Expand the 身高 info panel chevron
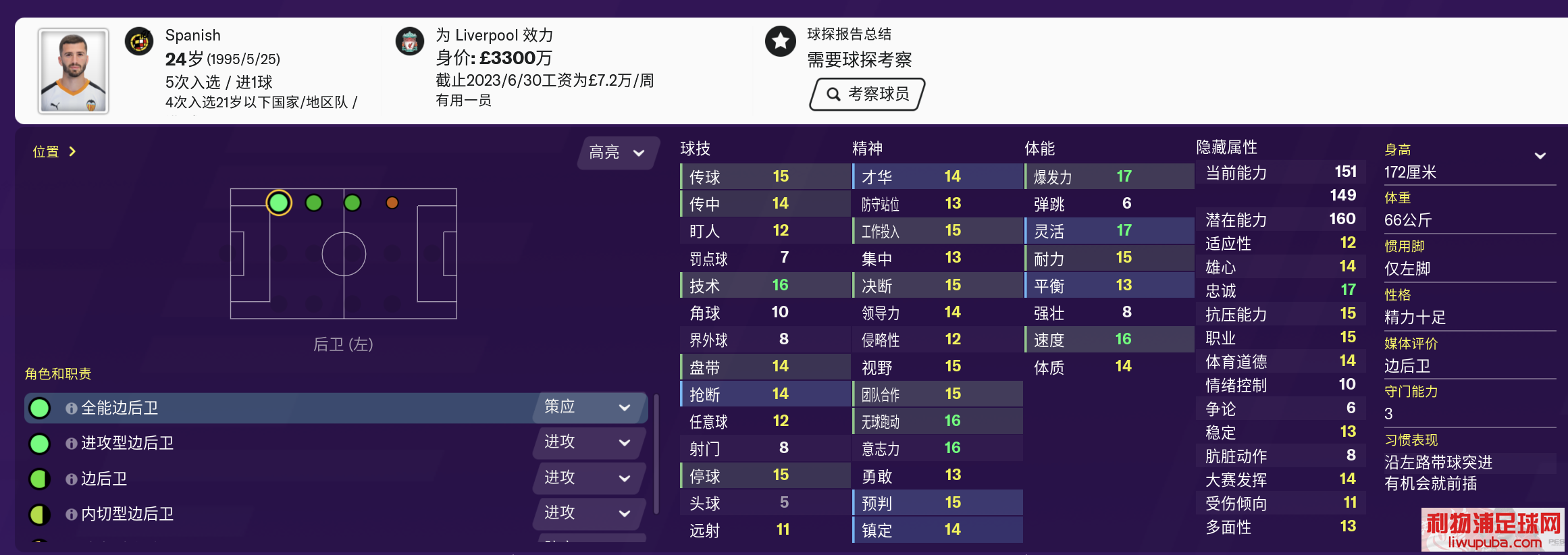This screenshot has height=555, width=1568. [x=1540, y=156]
